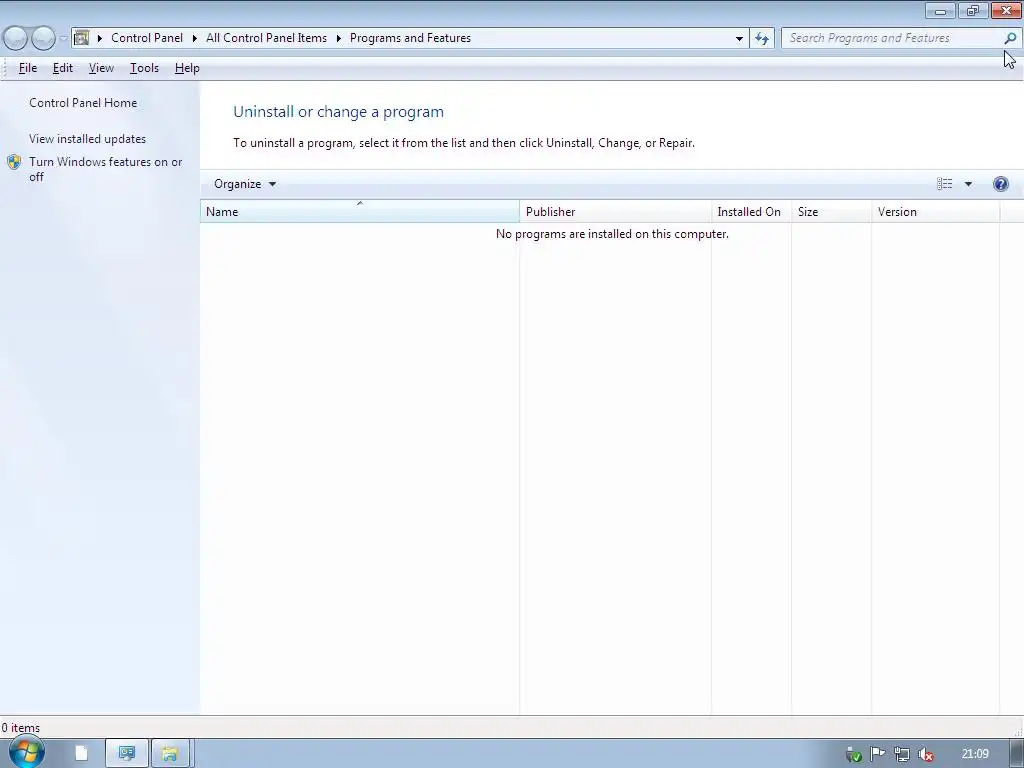The width and height of the screenshot is (1024, 768).
Task: Sort by the Publisher column header
Action: pyautogui.click(x=615, y=212)
